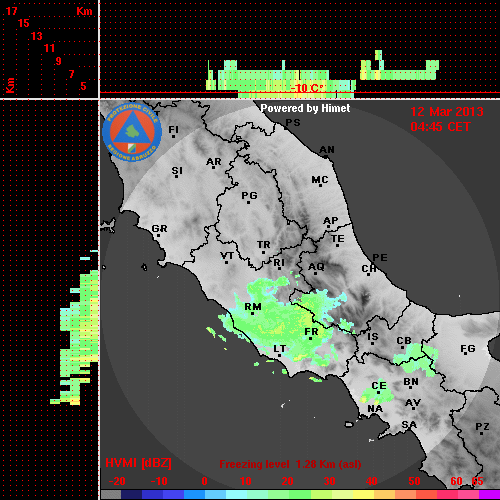Click the 0 dBZ scale value

click(x=204, y=481)
